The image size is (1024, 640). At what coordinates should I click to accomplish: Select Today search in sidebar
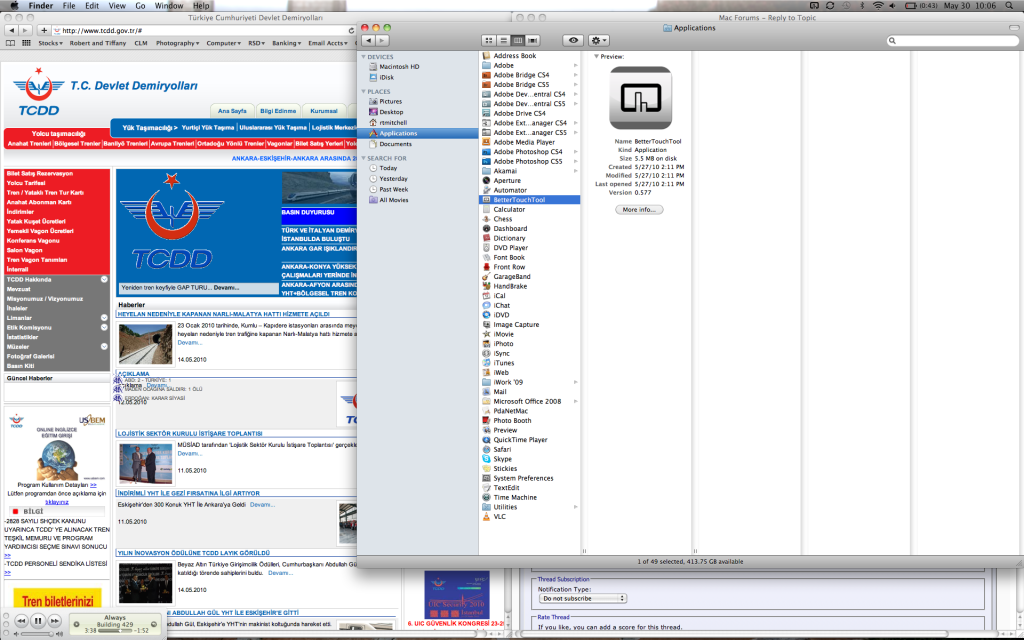(383, 168)
